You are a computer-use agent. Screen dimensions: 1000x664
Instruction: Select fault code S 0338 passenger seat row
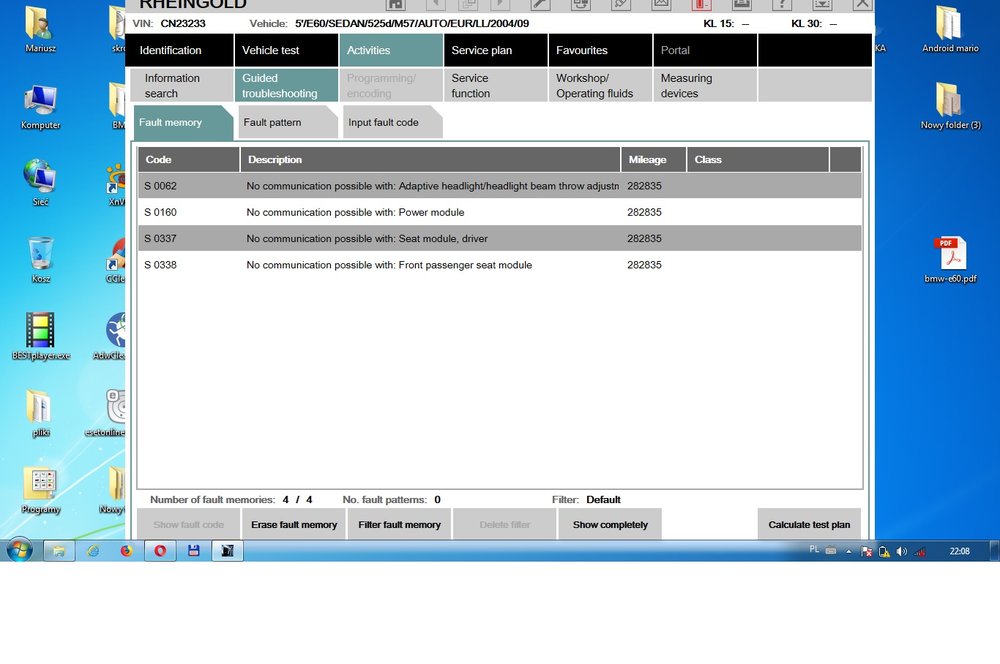(430, 265)
